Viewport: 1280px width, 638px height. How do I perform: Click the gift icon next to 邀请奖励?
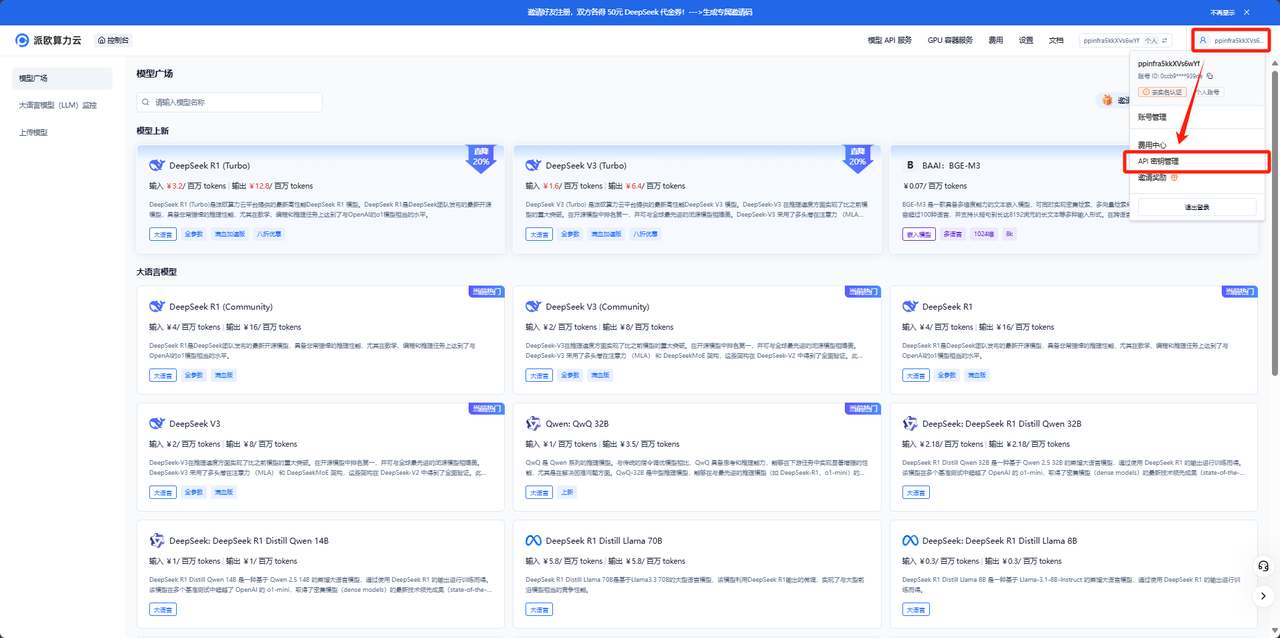[x=1174, y=177]
